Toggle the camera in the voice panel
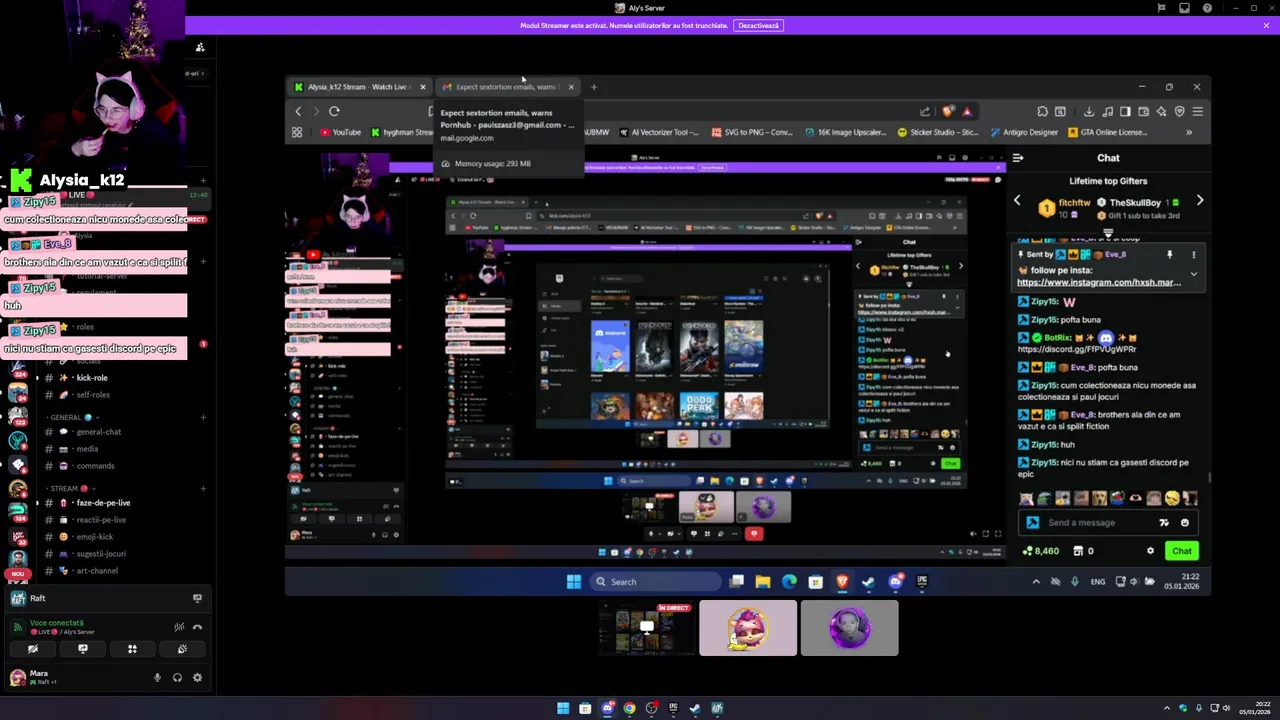This screenshot has width=1280, height=720. [32, 649]
